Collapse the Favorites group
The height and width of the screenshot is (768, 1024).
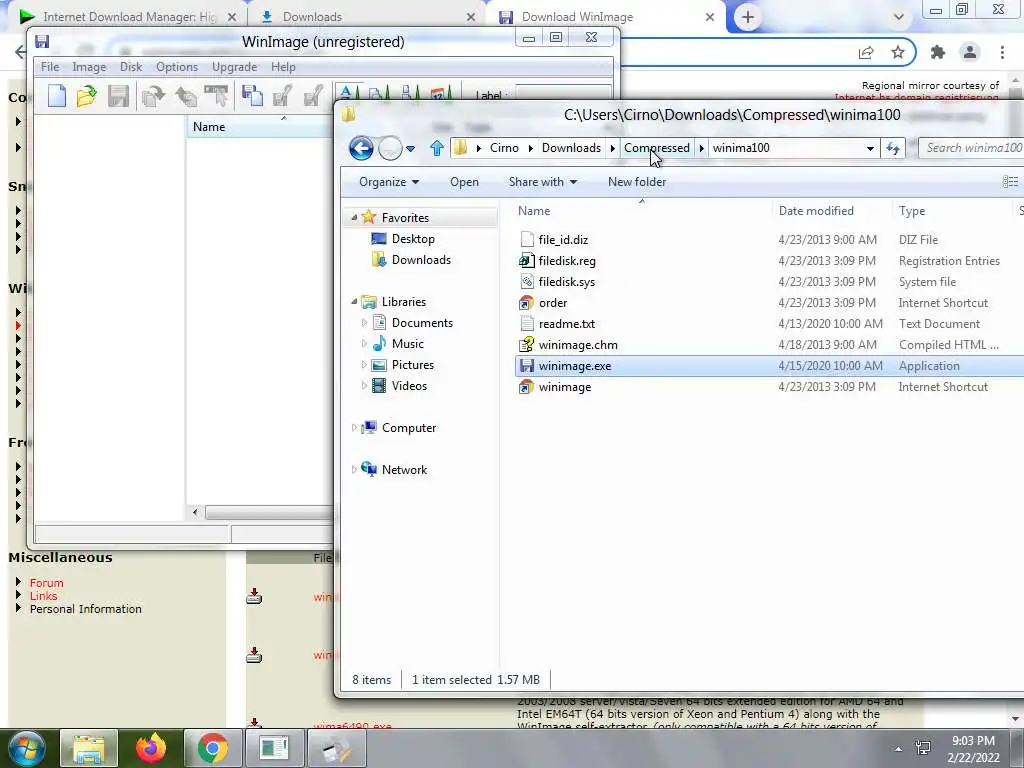354,217
